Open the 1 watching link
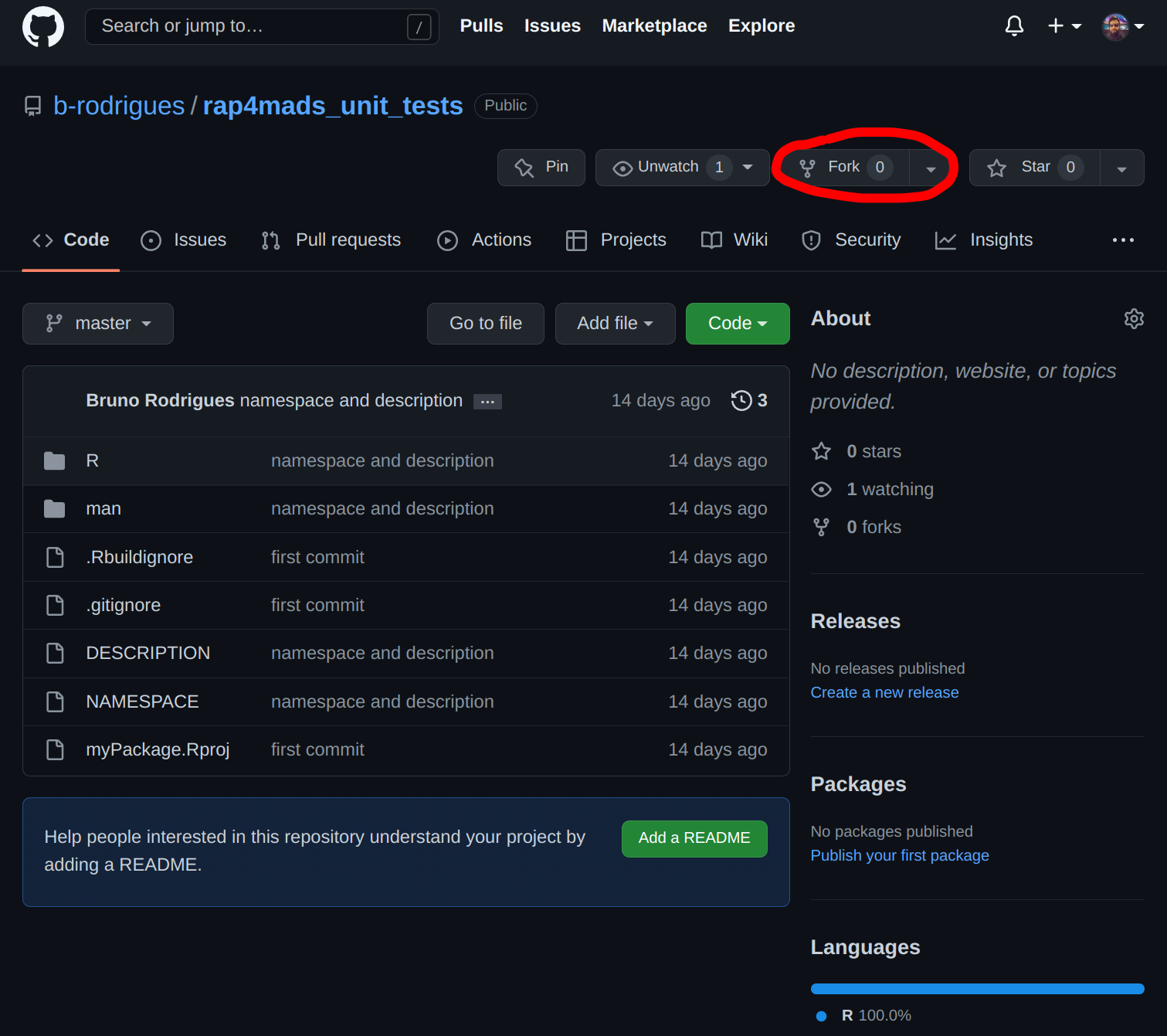The image size is (1167, 1036). point(873,489)
